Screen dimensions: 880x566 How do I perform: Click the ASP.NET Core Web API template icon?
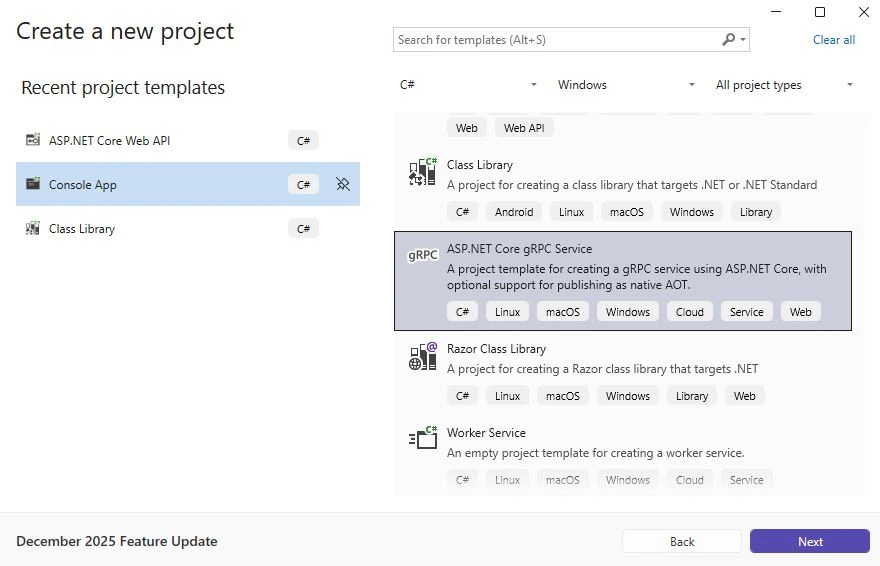33,140
